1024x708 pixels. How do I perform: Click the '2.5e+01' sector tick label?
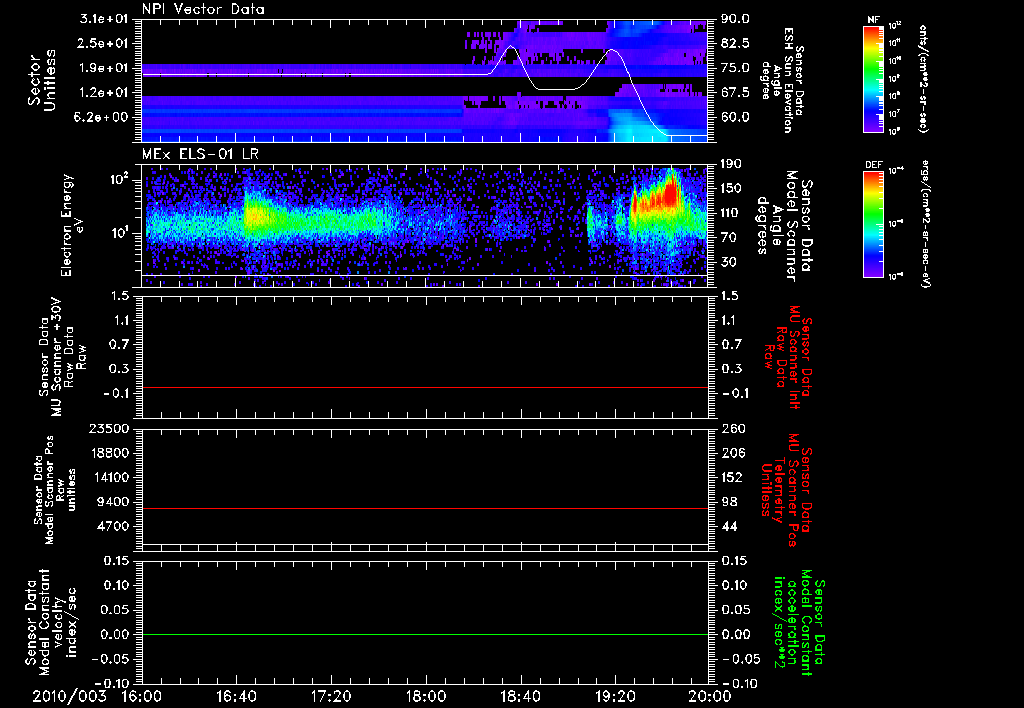pyautogui.click(x=104, y=43)
